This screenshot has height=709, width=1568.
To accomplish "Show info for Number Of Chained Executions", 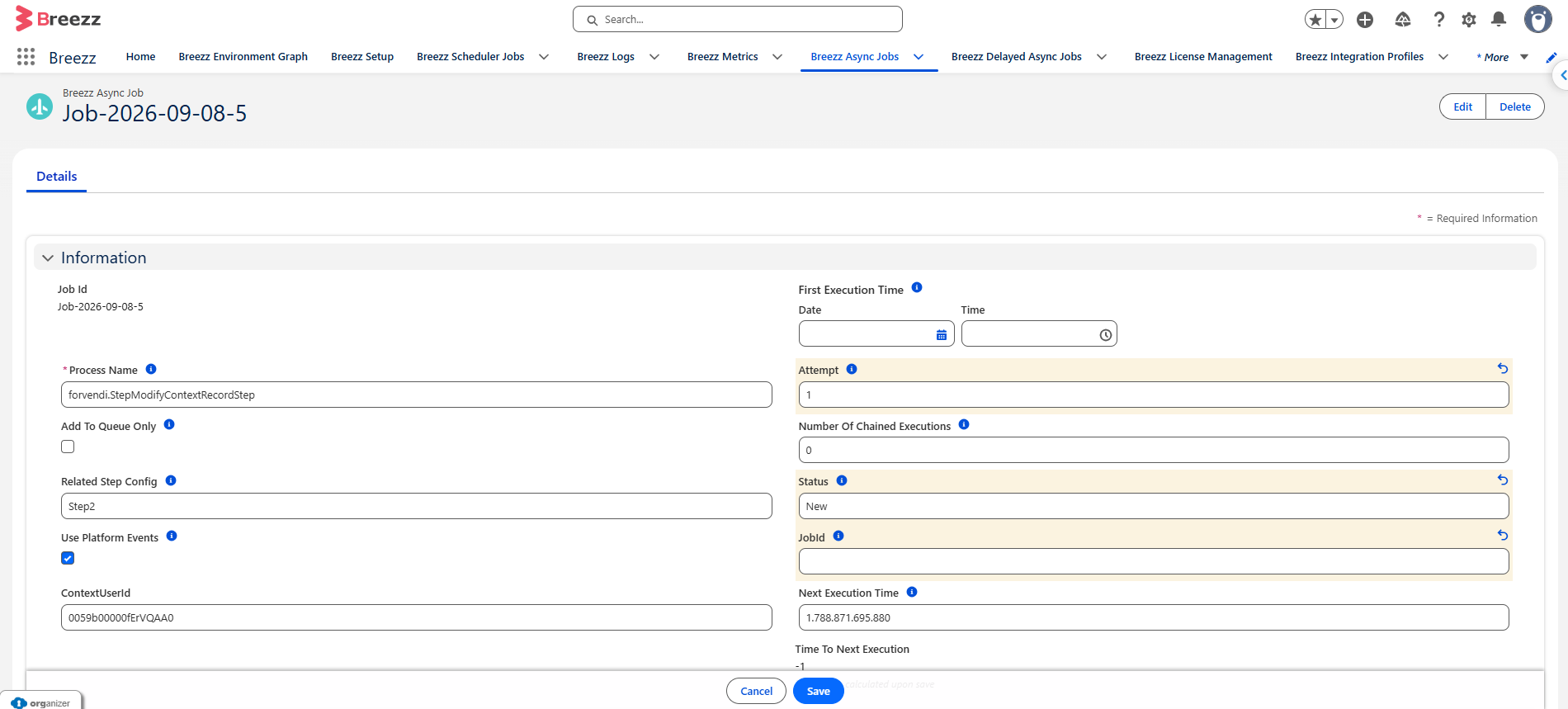I will click(x=964, y=424).
